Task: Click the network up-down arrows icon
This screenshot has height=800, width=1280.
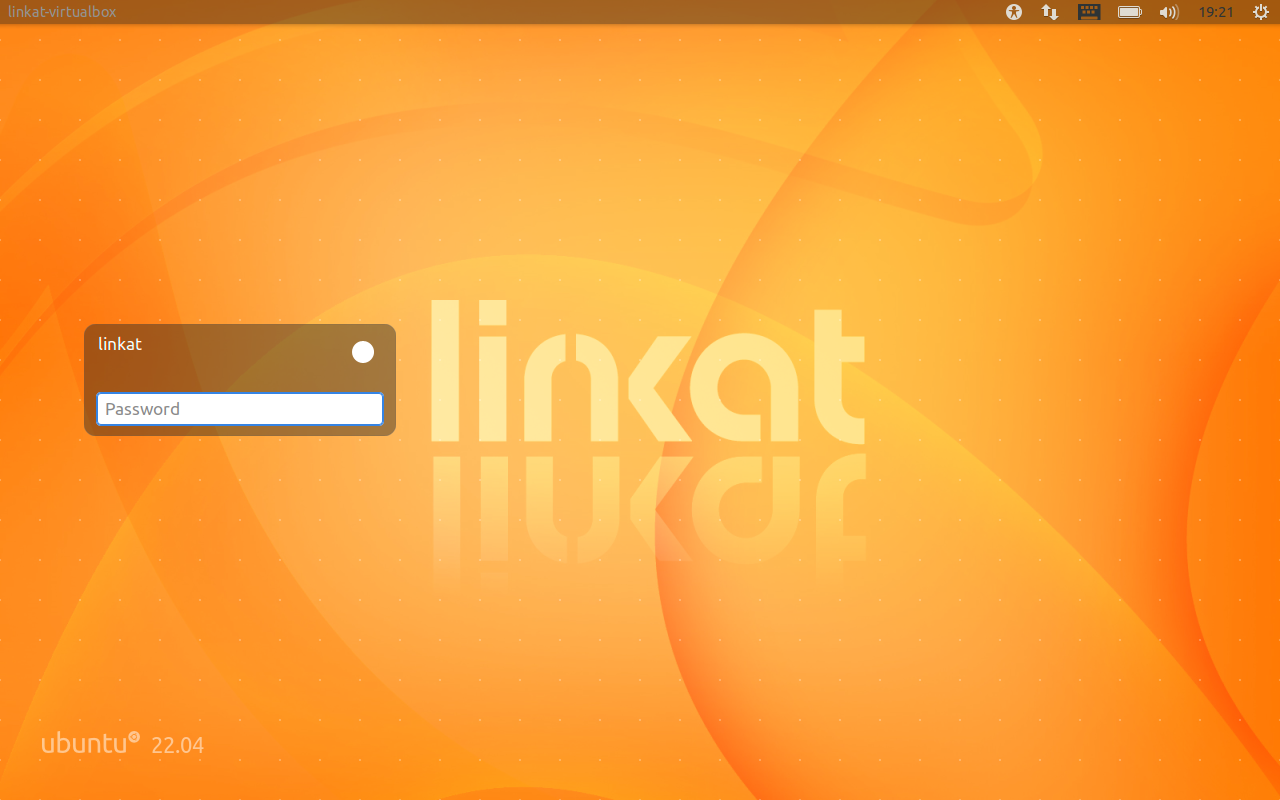Action: pos(1050,12)
